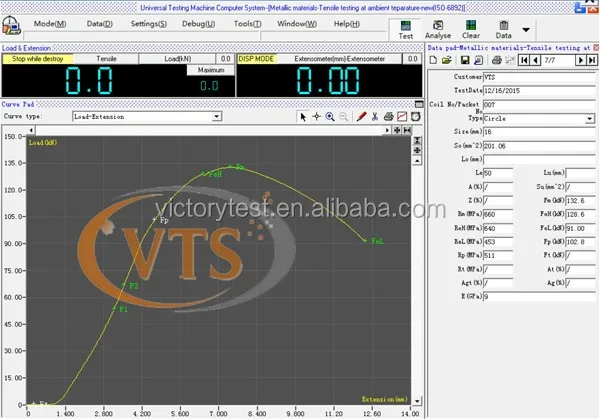600x419 pixels.
Task: Click the greyed zoom out magnifier
Action: [344, 117]
